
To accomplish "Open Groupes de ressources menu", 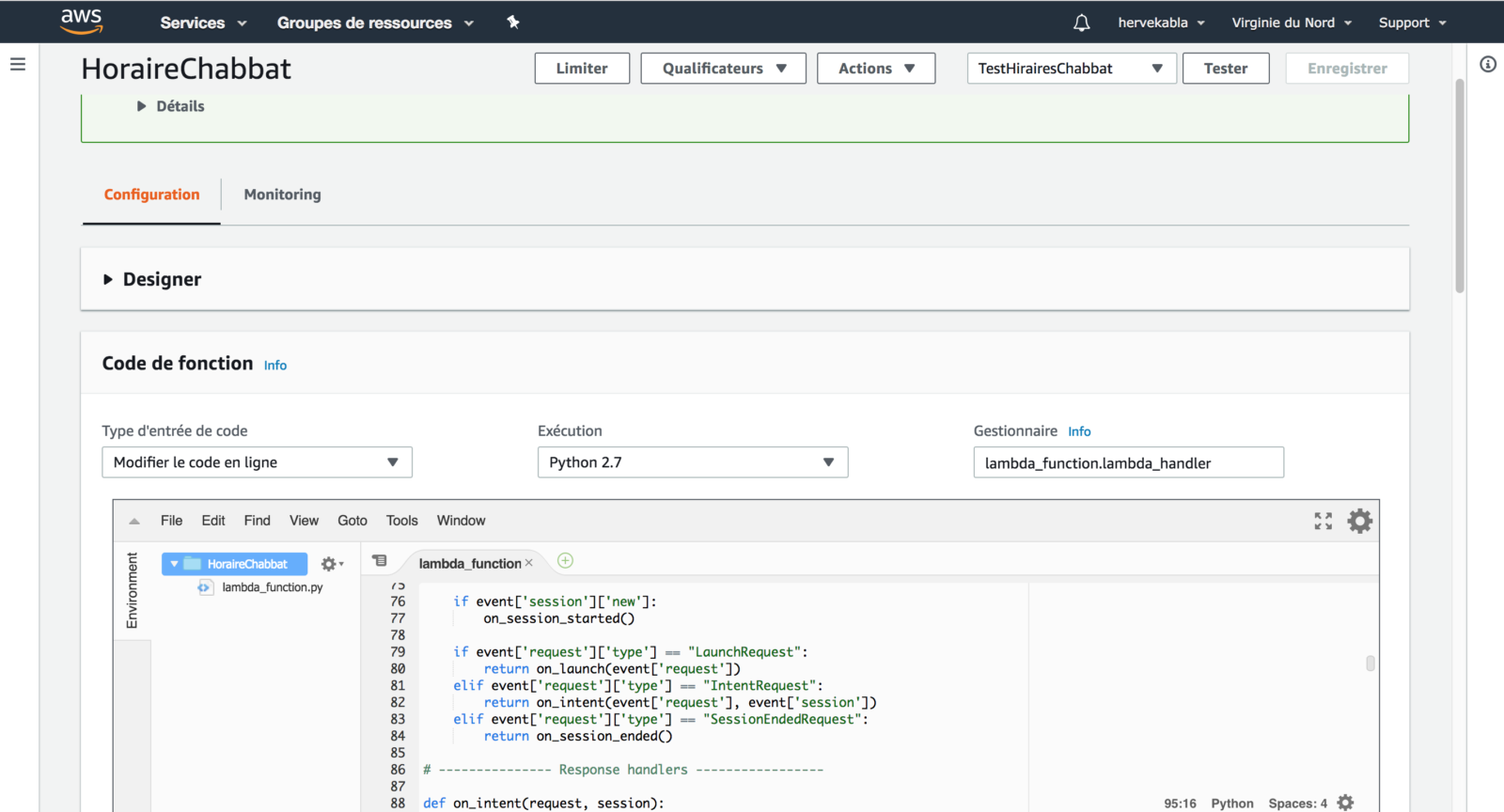I will point(375,23).
